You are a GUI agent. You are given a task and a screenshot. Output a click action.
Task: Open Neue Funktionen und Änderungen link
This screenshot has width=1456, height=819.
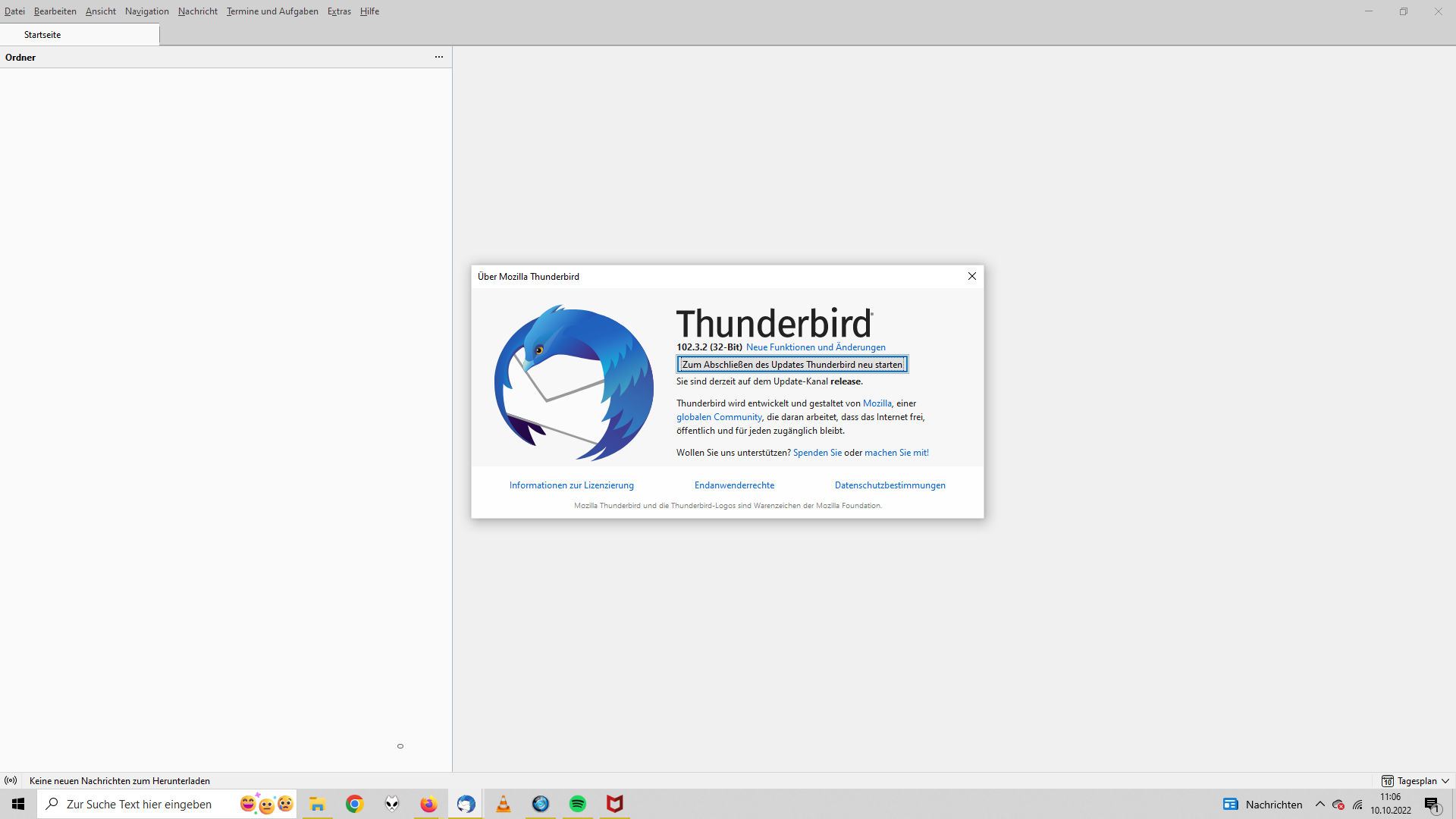815,347
